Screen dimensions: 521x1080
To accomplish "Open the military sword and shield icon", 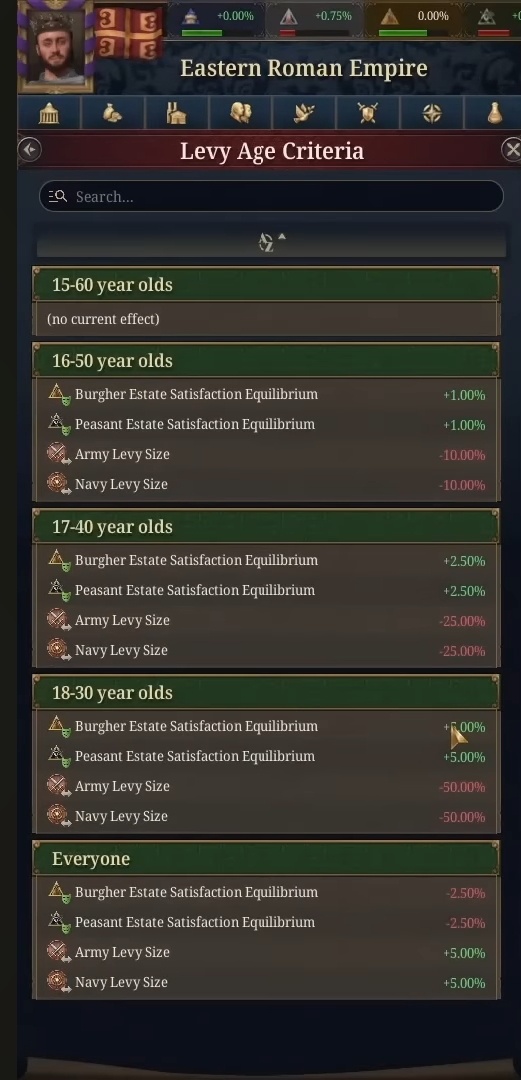I will (x=368, y=113).
